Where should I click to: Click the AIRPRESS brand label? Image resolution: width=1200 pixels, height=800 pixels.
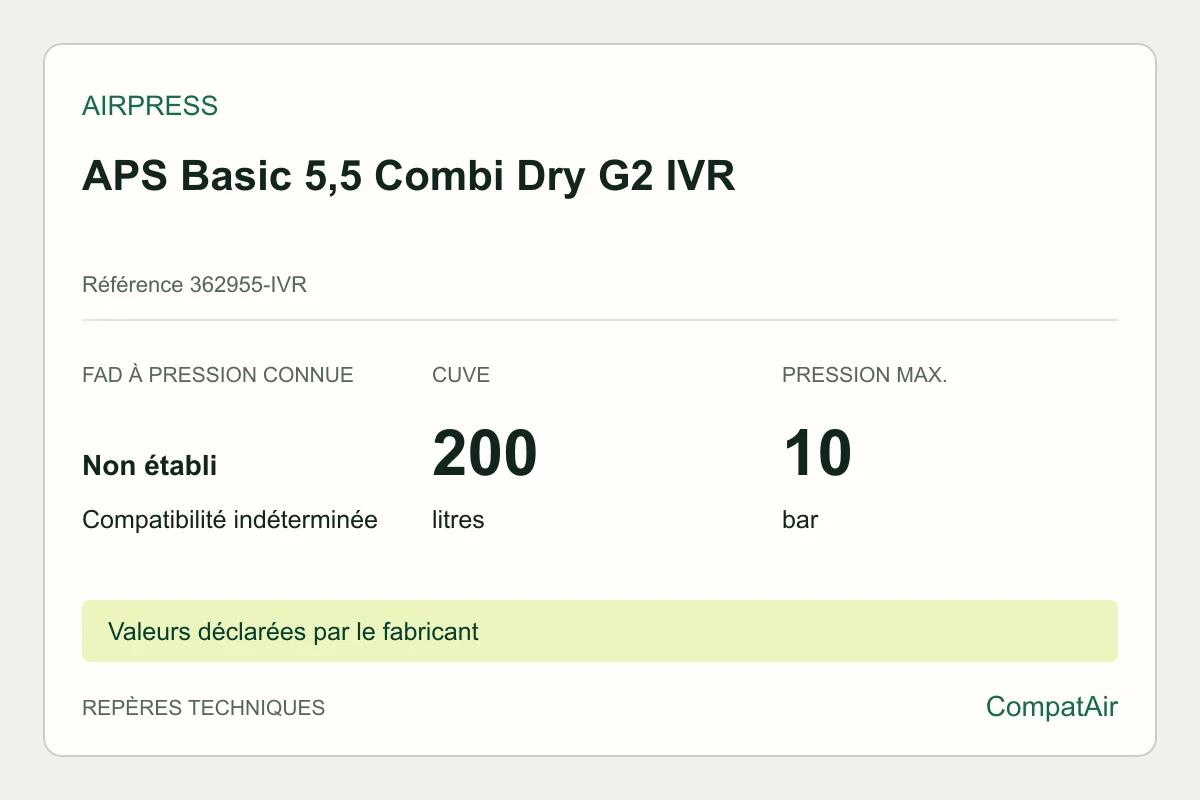pos(150,106)
